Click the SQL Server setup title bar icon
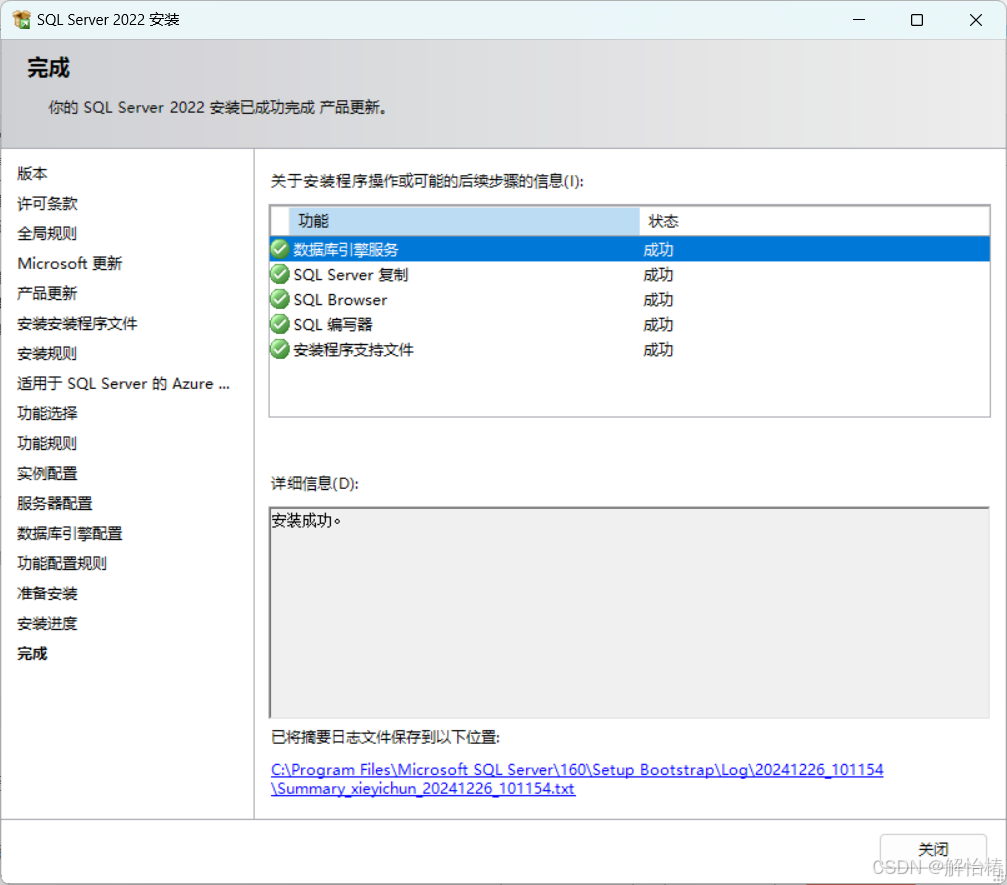The width and height of the screenshot is (1007, 885). coord(22,20)
